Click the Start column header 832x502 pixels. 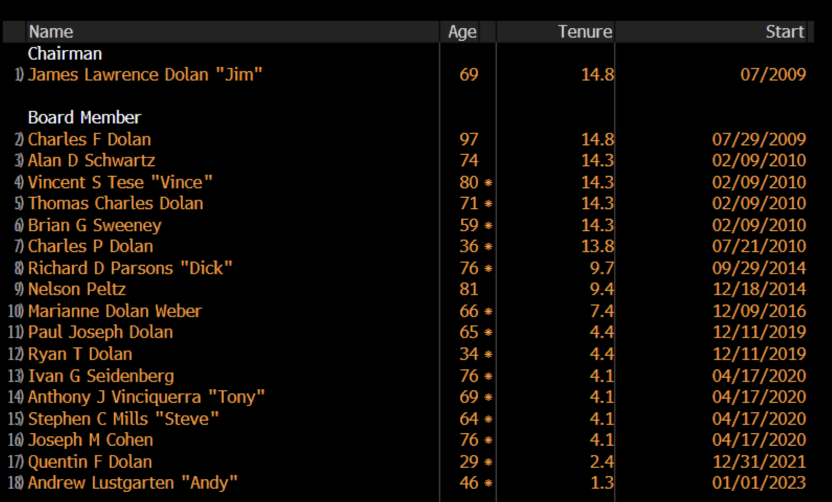[785, 32]
